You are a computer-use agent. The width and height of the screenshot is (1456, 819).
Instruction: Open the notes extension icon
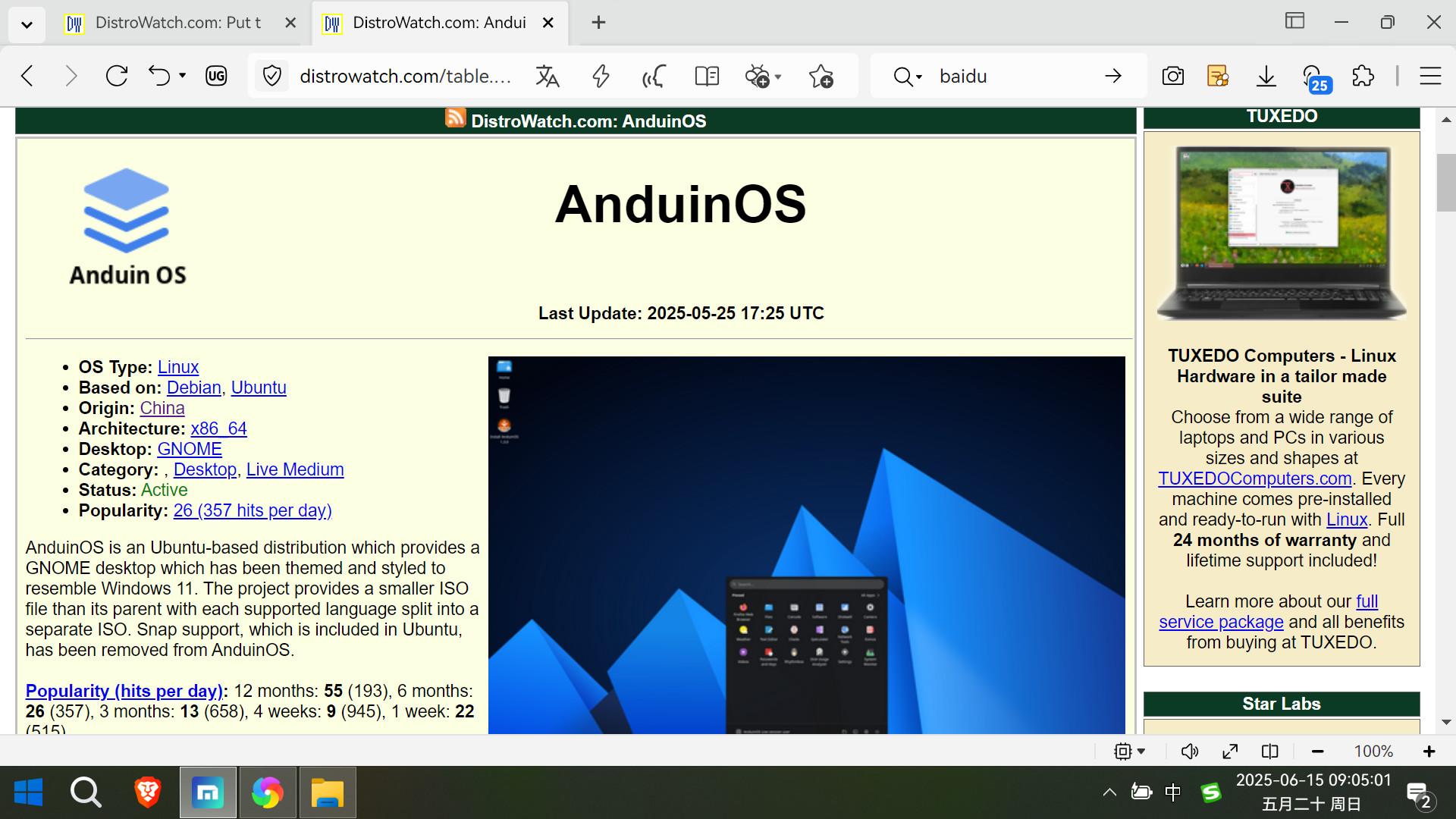tap(1218, 76)
